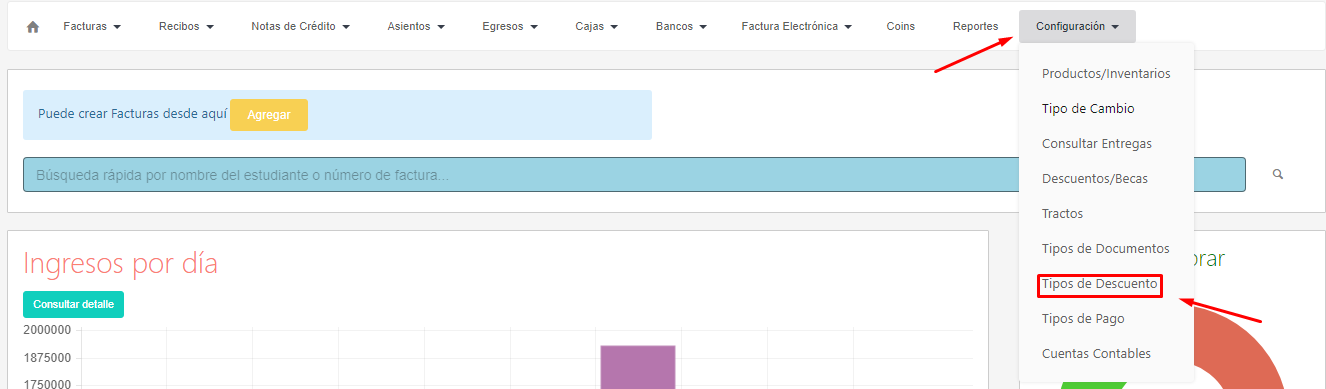Image resolution: width=1326 pixels, height=389 pixels.
Task: Open the Reportes page
Action: (x=975, y=27)
